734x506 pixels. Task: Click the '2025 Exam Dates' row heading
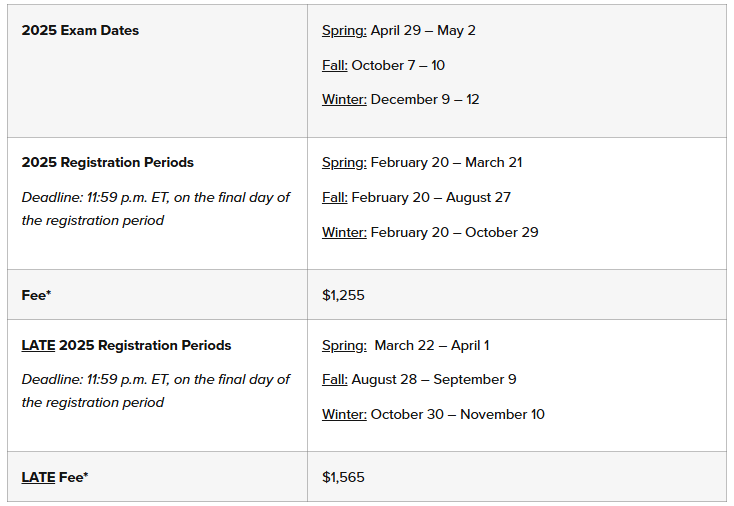tap(80, 30)
